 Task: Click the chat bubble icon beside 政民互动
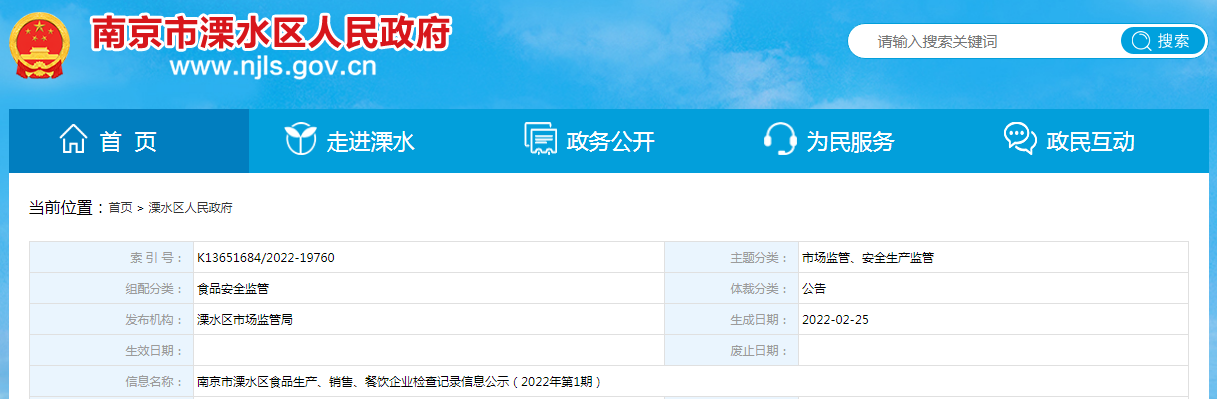click(x=1019, y=140)
